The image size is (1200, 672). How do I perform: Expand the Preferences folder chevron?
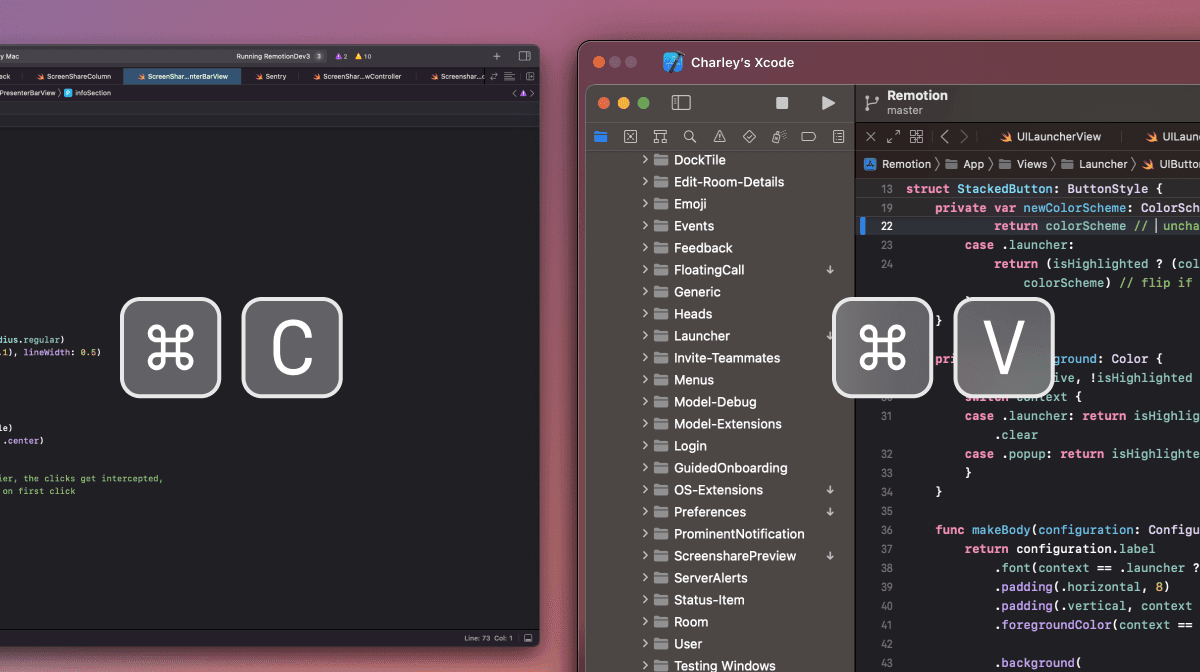pos(645,512)
